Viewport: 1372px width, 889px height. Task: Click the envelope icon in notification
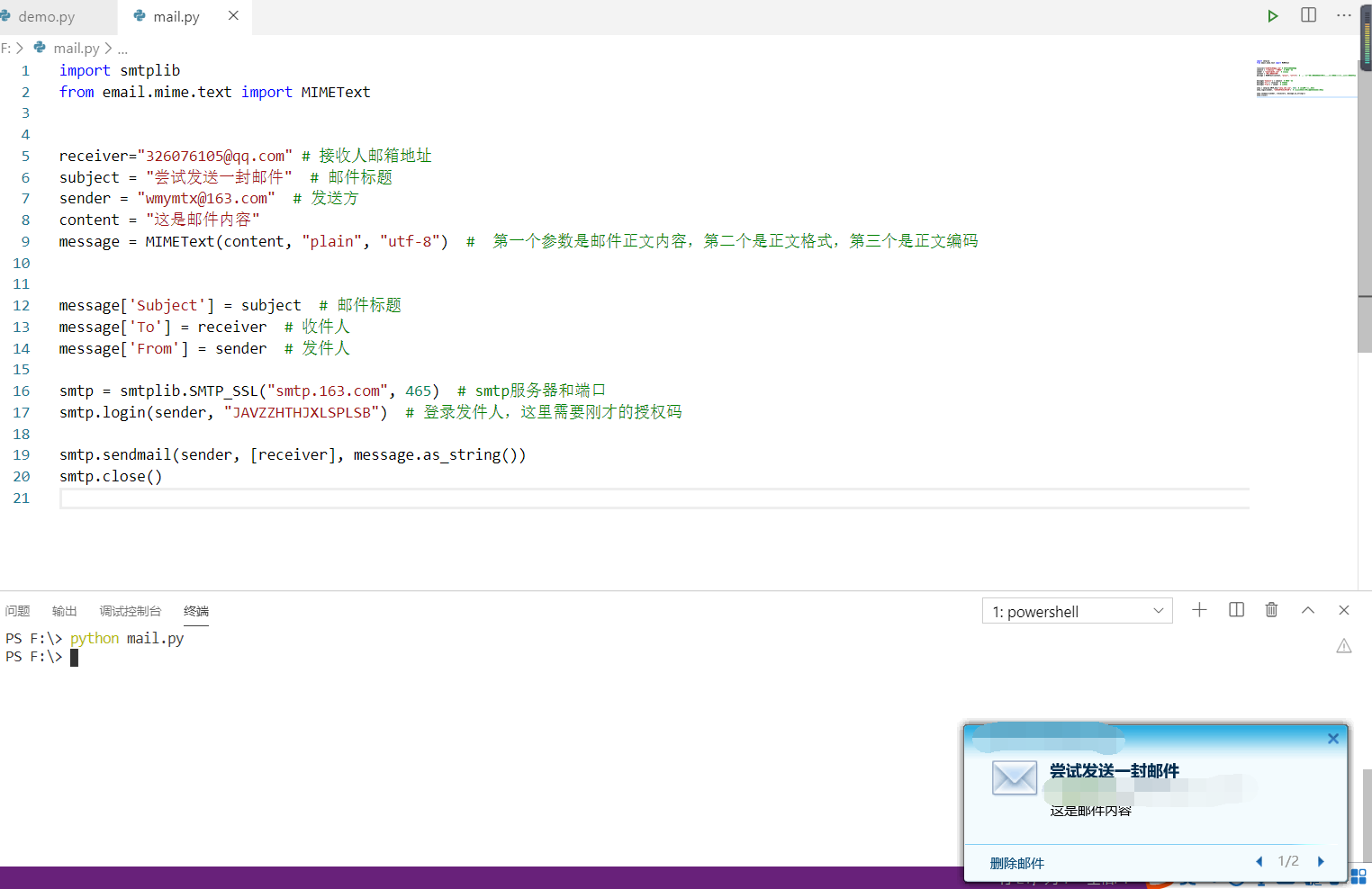[x=1014, y=777]
